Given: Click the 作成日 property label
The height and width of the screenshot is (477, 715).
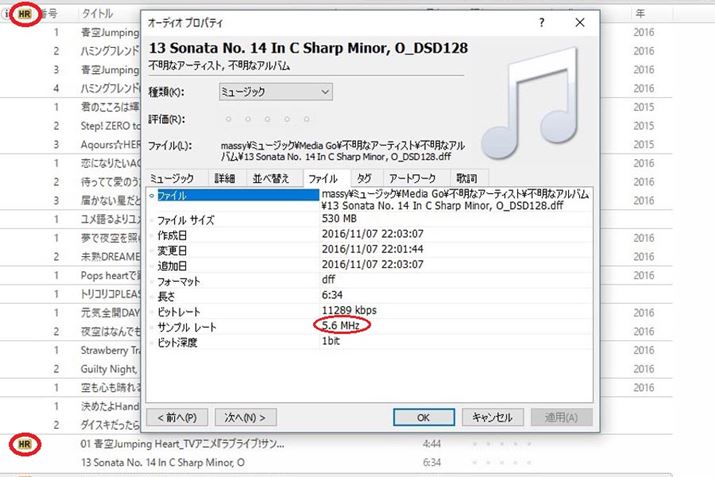Looking at the screenshot, I should click(172, 236).
